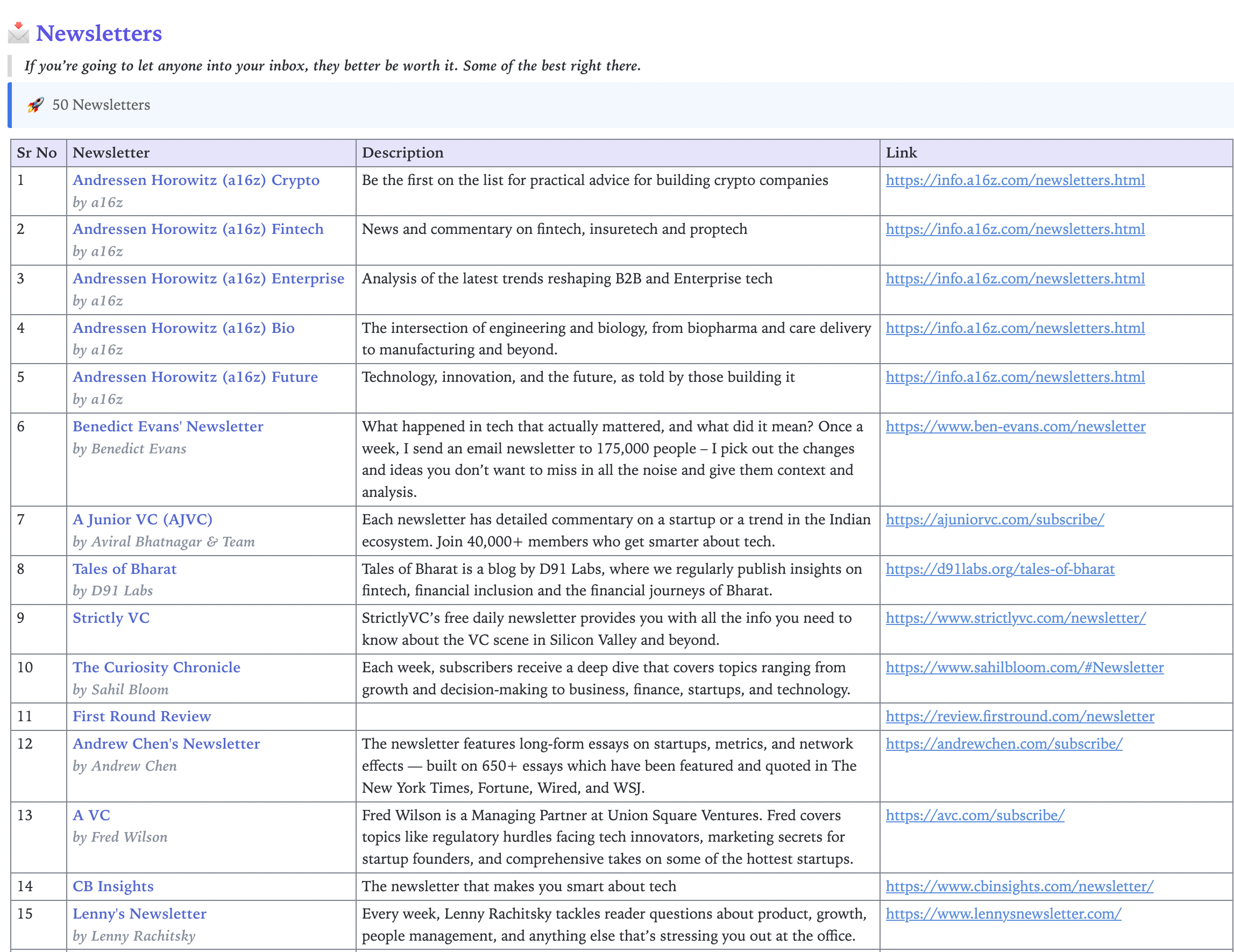Click serial number cell 7
The height and width of the screenshot is (952, 1234).
(38, 530)
